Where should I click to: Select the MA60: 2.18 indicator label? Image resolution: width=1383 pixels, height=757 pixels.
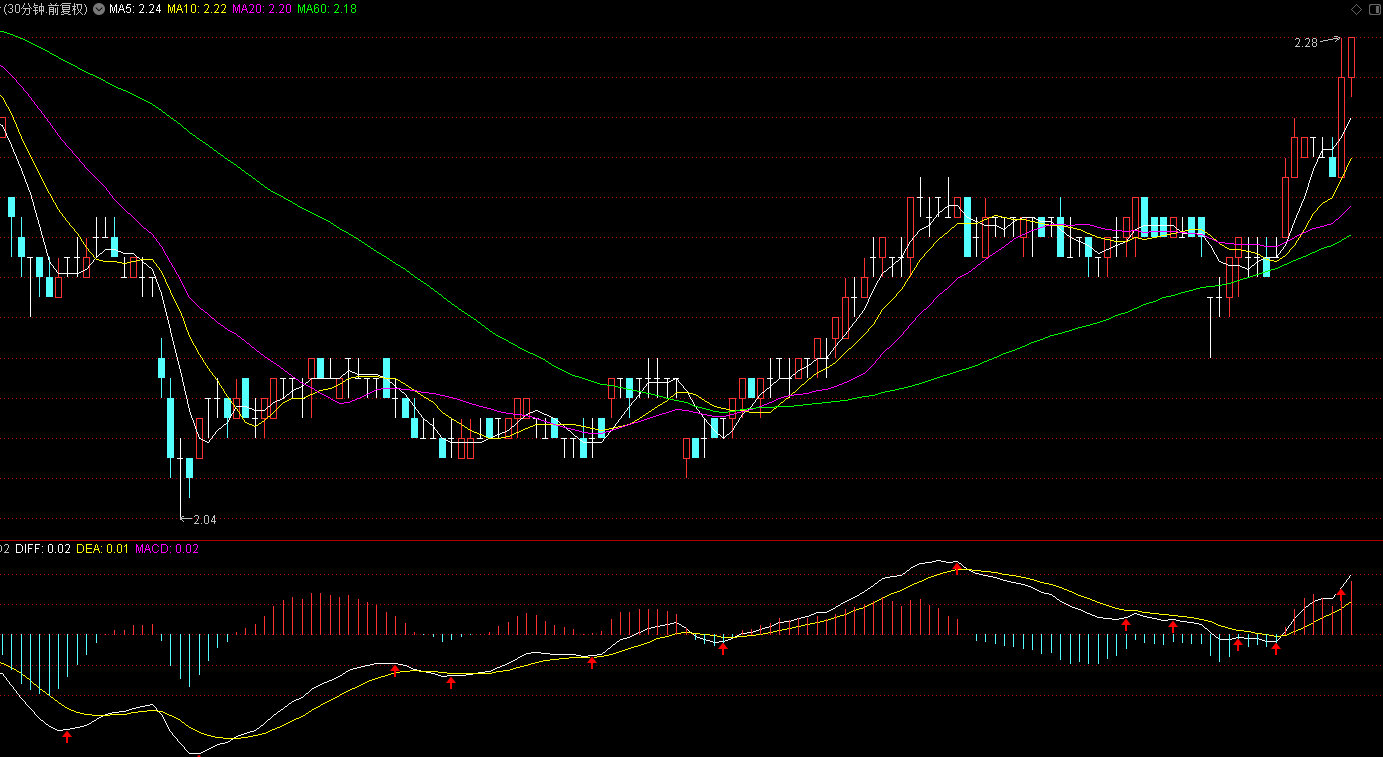[x=327, y=9]
